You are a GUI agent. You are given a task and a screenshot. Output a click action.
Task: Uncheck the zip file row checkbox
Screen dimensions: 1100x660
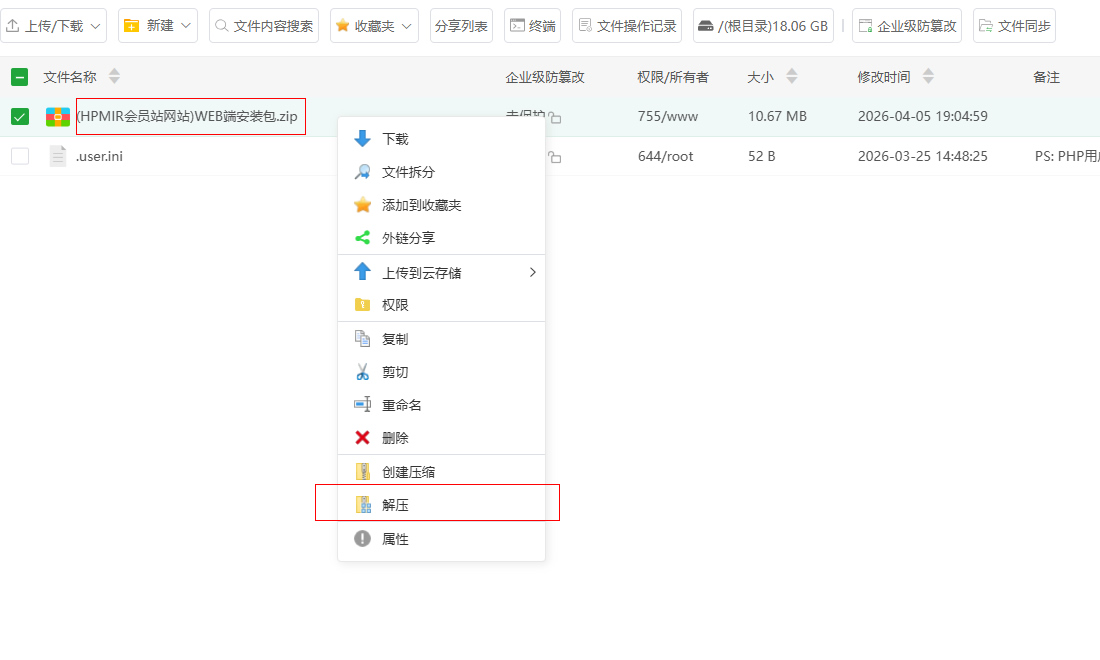pos(20,117)
